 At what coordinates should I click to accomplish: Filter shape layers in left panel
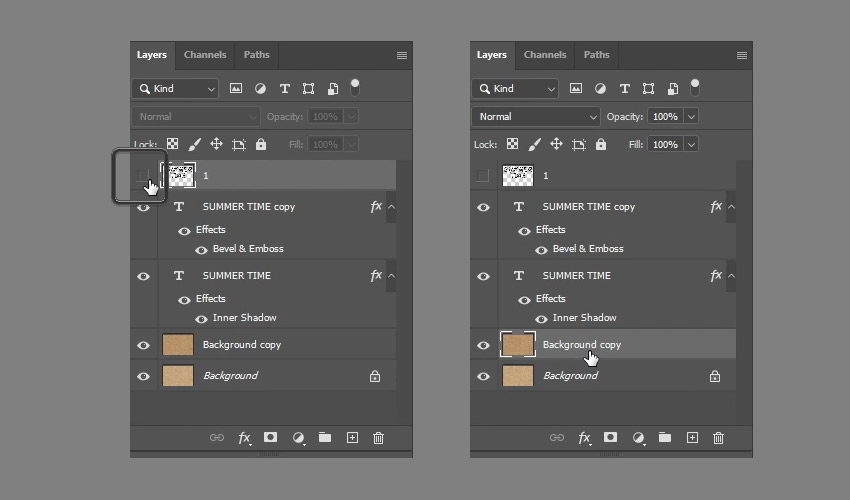(x=308, y=88)
